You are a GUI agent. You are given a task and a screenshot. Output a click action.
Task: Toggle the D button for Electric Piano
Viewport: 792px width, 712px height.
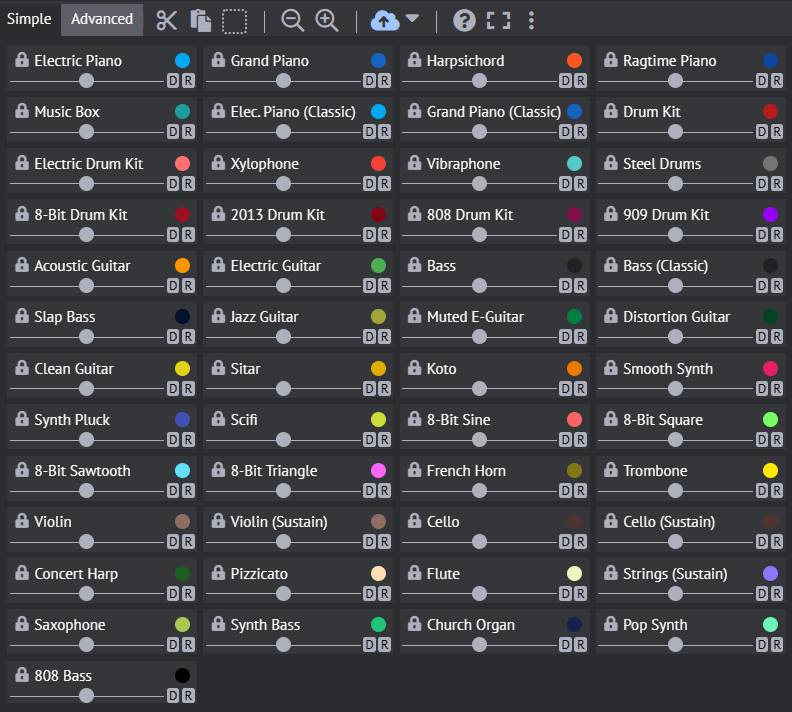point(173,81)
